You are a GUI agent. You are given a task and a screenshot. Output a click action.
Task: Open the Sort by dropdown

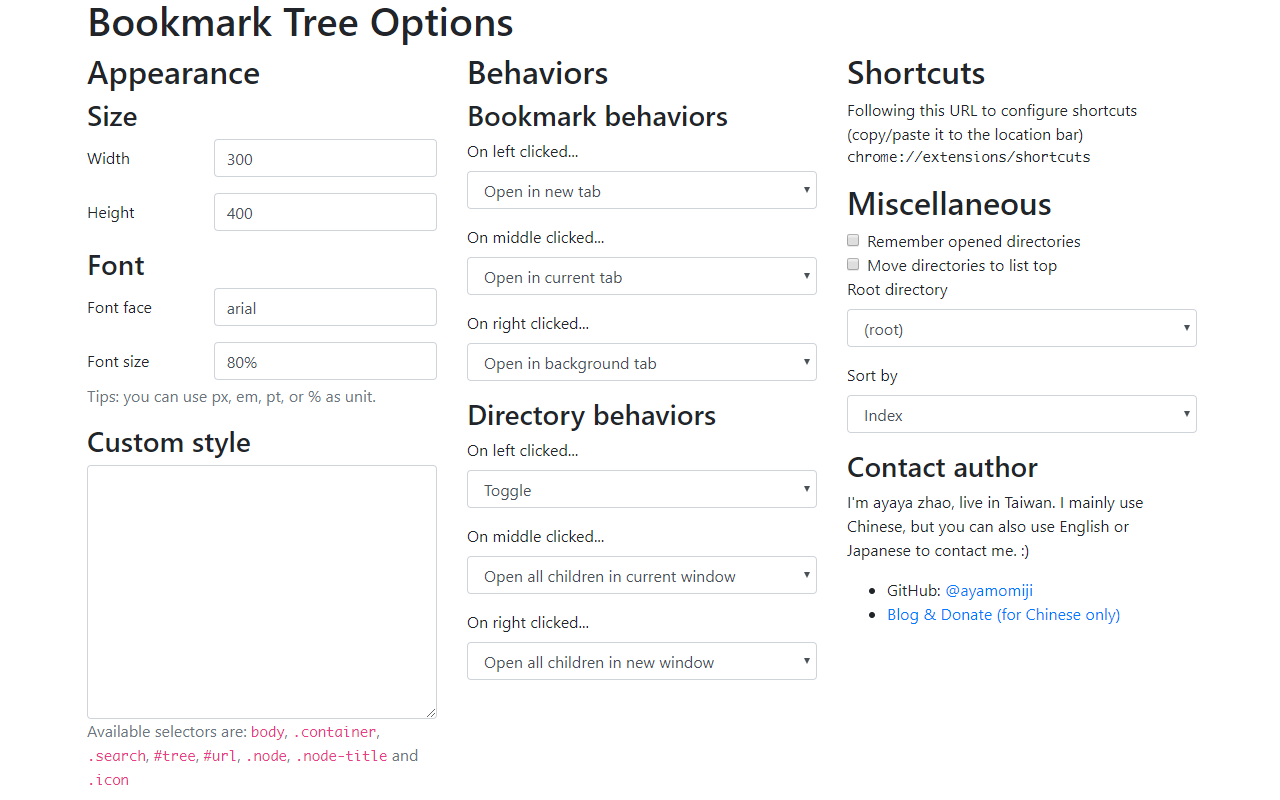click(x=1021, y=415)
